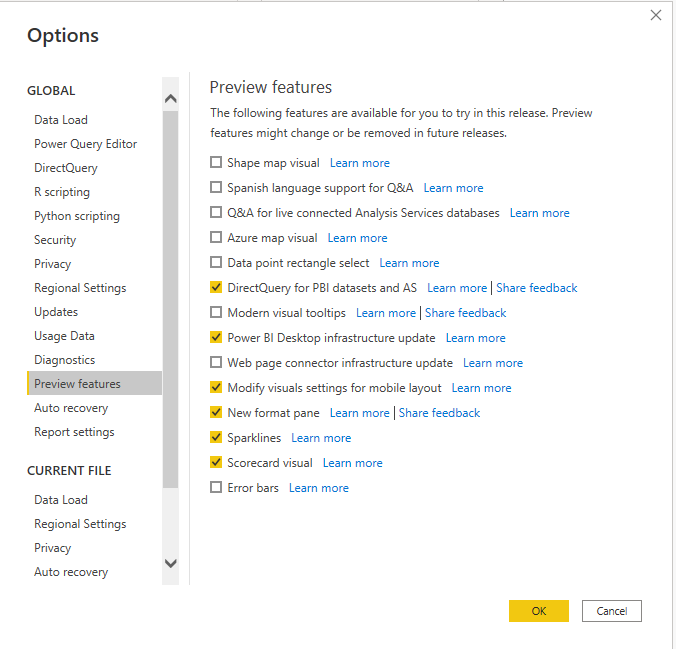The height and width of the screenshot is (649, 676).
Task: Open Learn more for Spanish language support
Action: (x=453, y=188)
